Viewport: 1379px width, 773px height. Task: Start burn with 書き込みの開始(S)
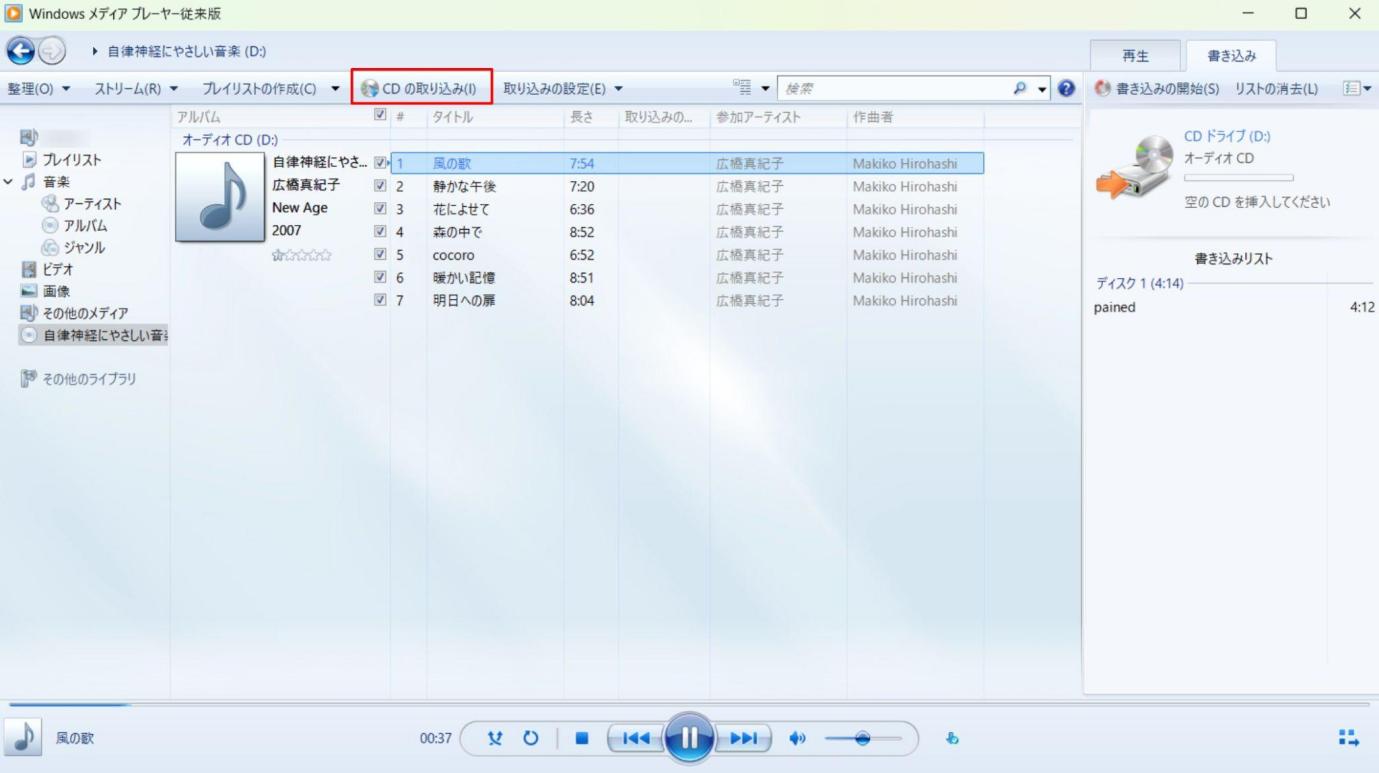pyautogui.click(x=1158, y=89)
